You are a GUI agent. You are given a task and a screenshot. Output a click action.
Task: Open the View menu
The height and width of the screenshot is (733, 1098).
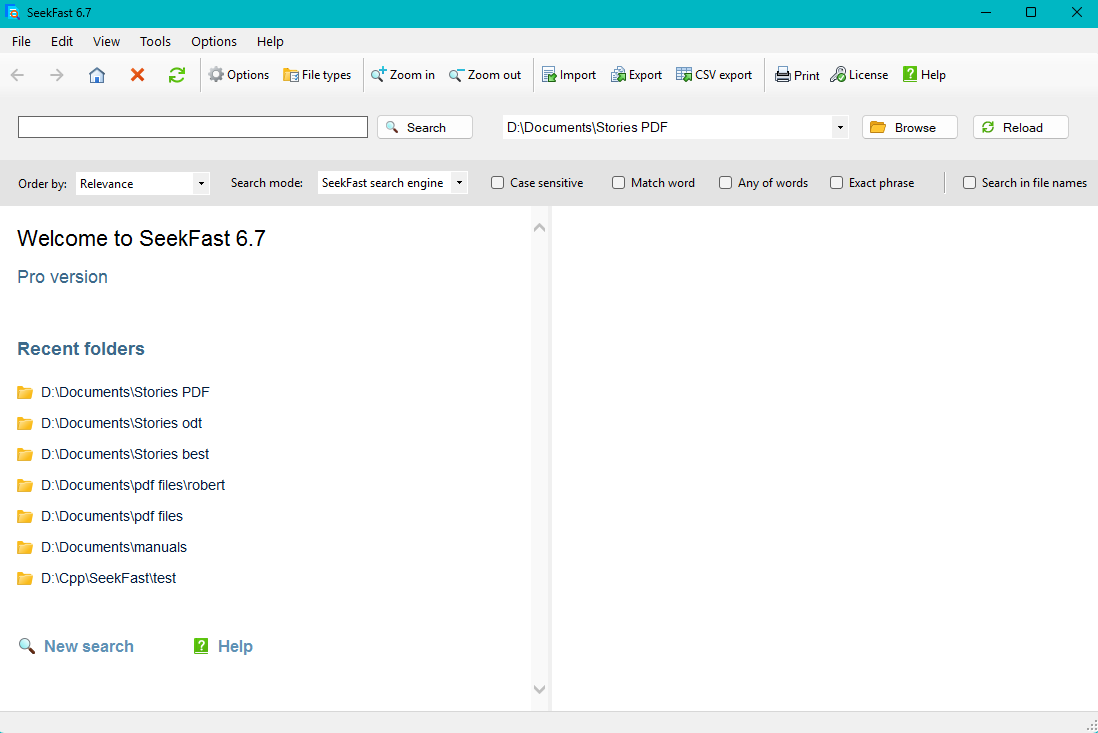pos(106,41)
